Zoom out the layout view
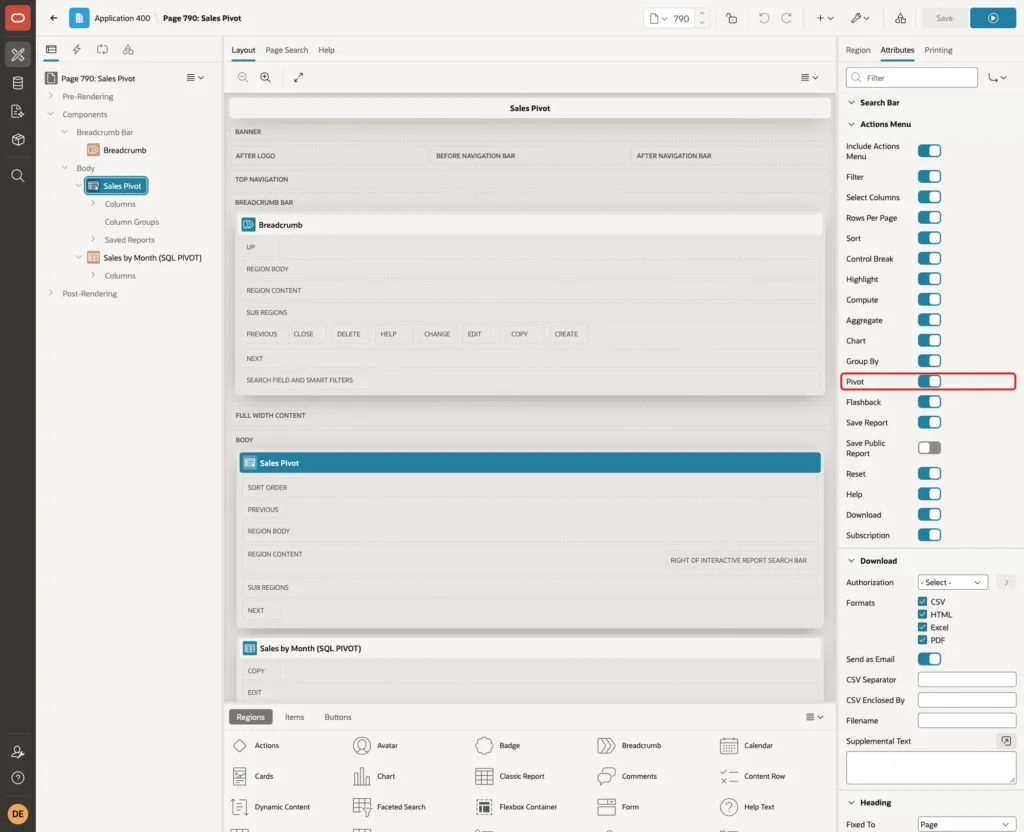This screenshot has width=1024, height=832. [242, 77]
